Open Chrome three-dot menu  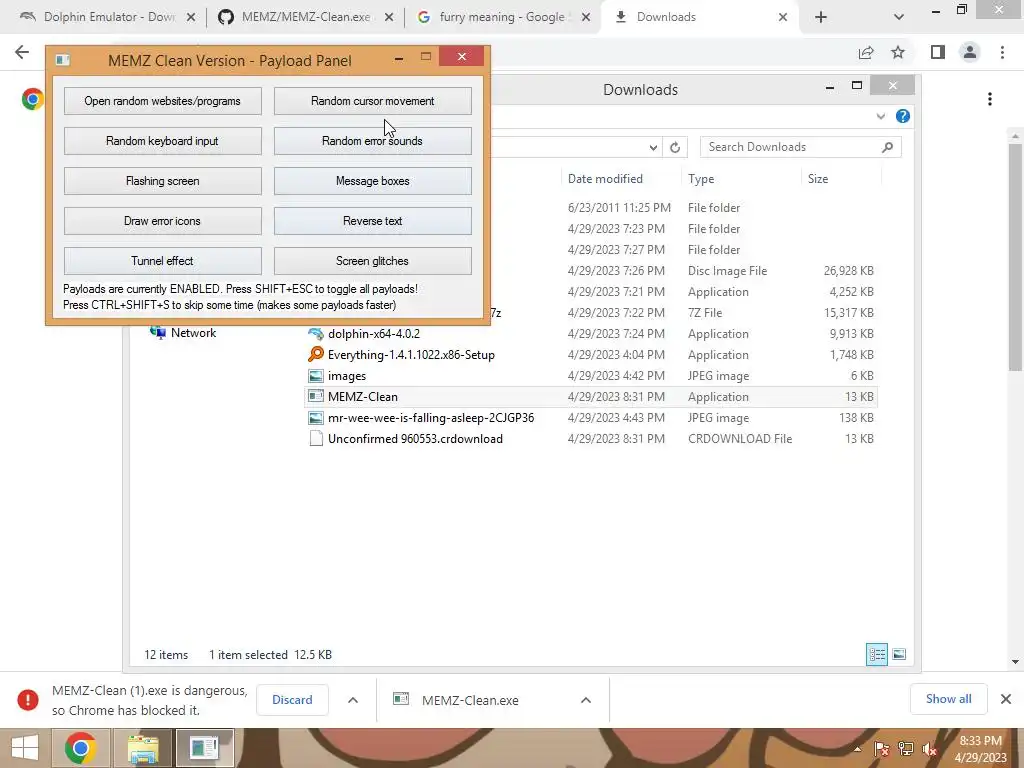click(1002, 52)
